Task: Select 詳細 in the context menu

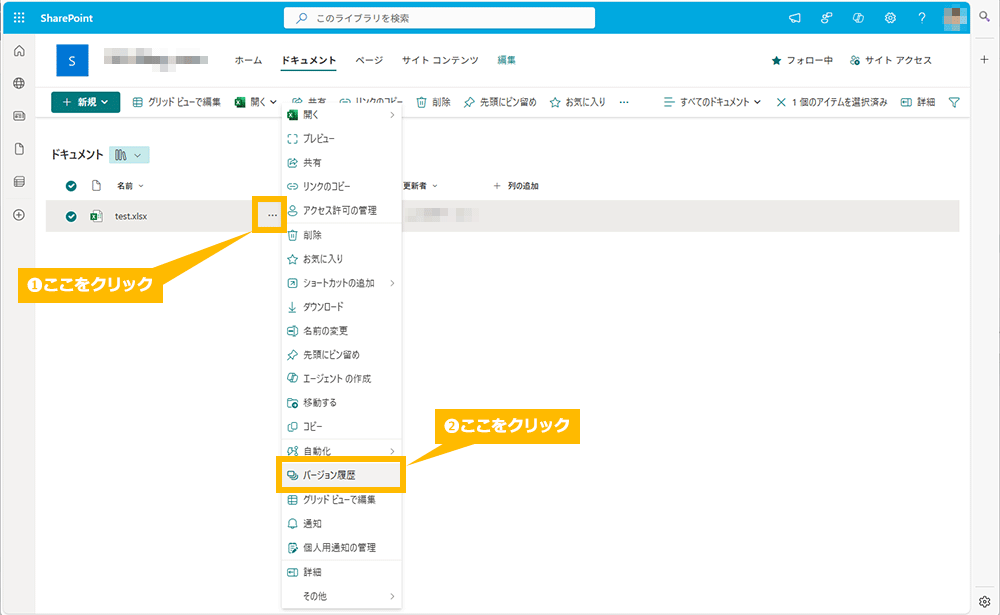Action: pos(341,572)
